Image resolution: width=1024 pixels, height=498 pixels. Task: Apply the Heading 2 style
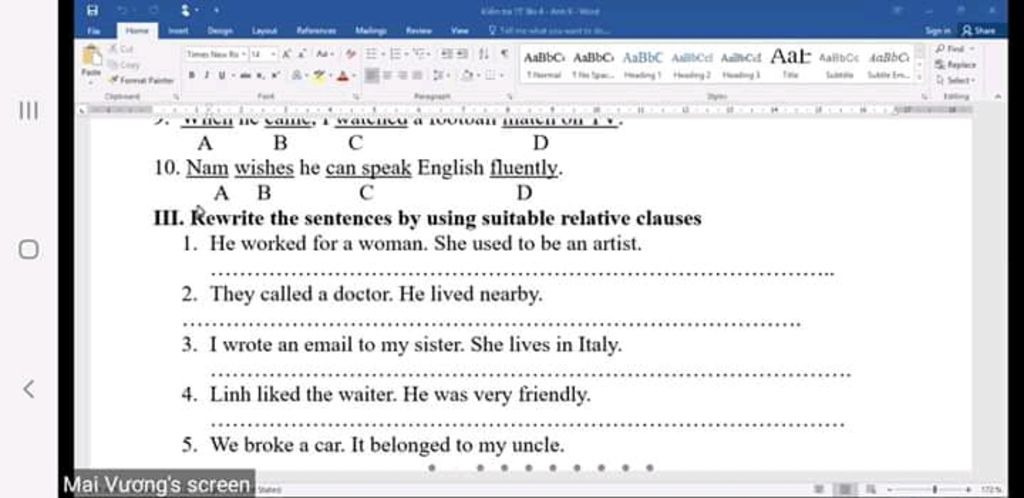[x=692, y=64]
